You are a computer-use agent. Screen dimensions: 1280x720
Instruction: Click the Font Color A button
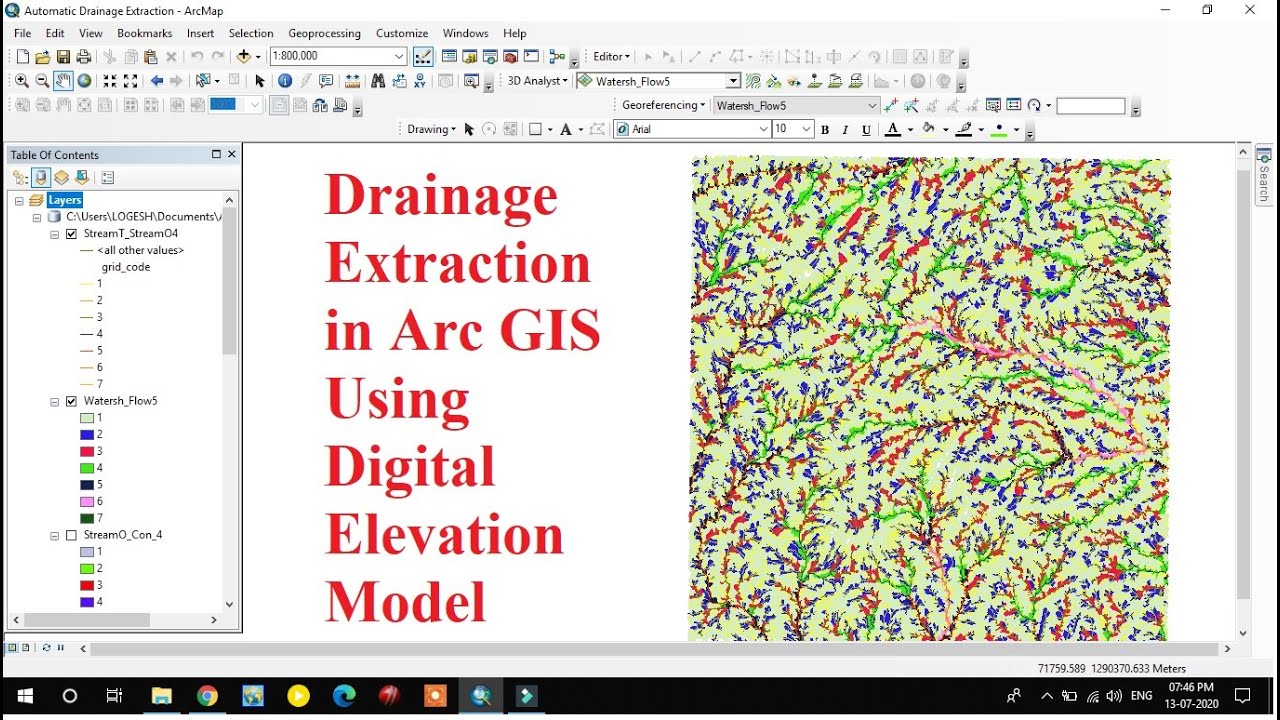893,129
